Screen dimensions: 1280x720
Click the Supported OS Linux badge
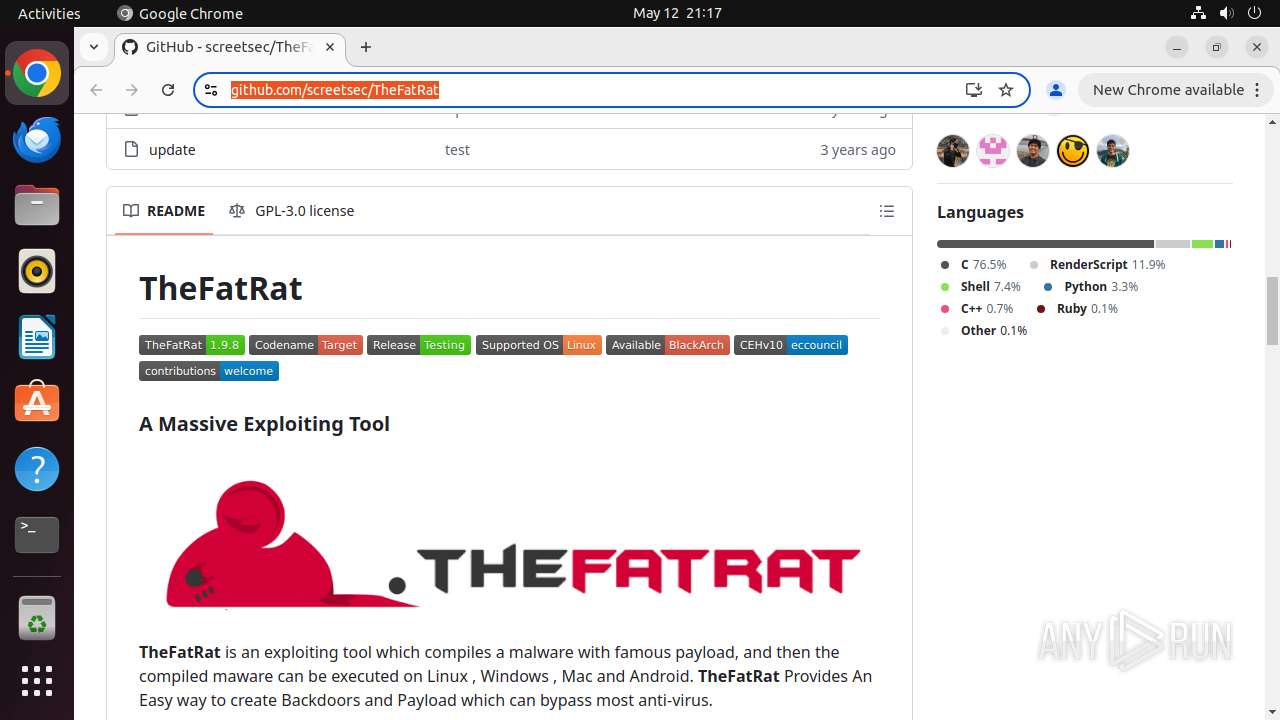539,345
